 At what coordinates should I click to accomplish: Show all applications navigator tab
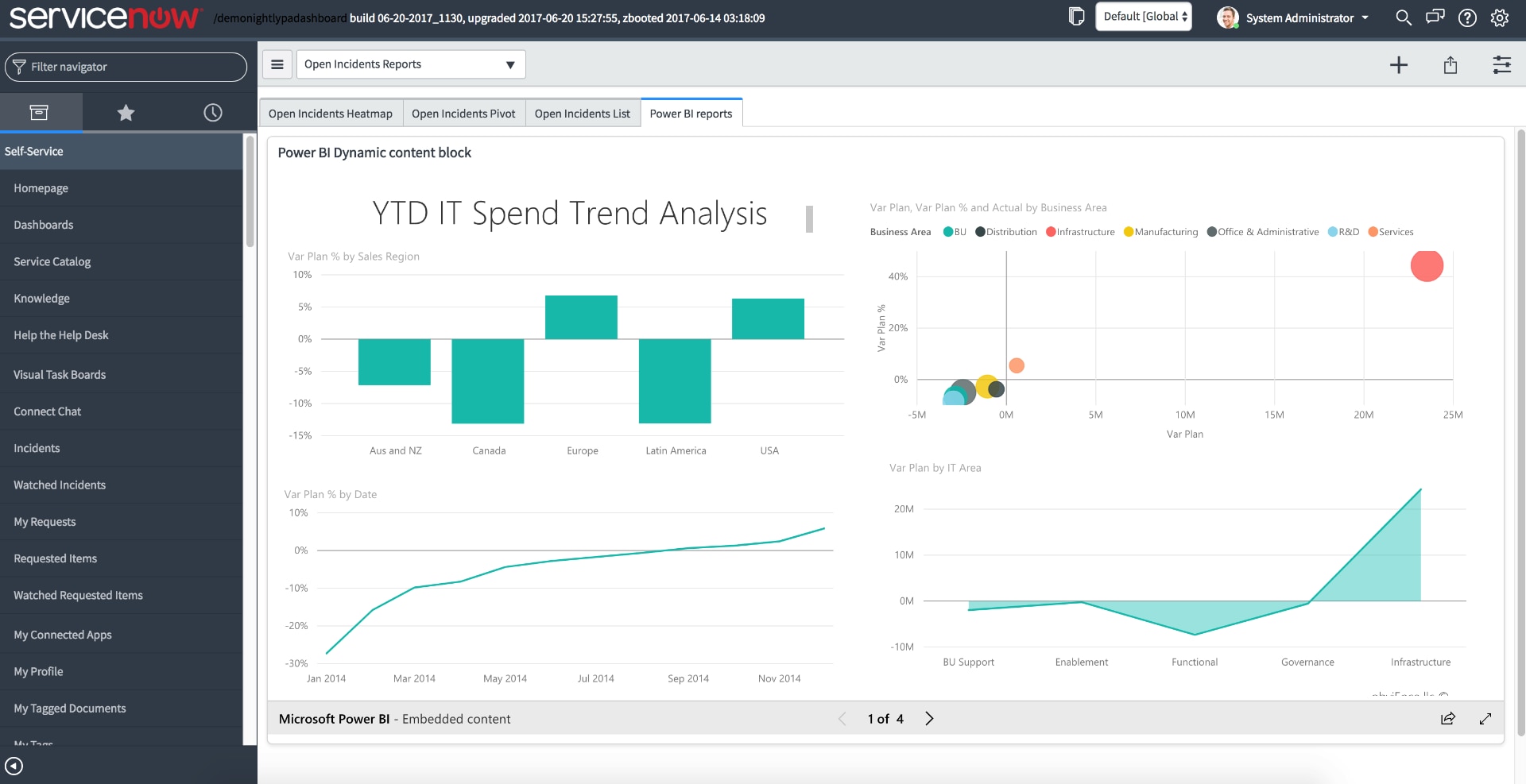tap(39, 113)
